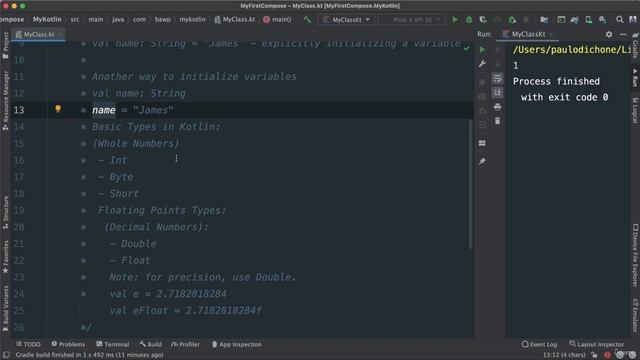640x360 pixels.
Task: Click the caret position 13:12 in status bar
Action: tap(564, 355)
